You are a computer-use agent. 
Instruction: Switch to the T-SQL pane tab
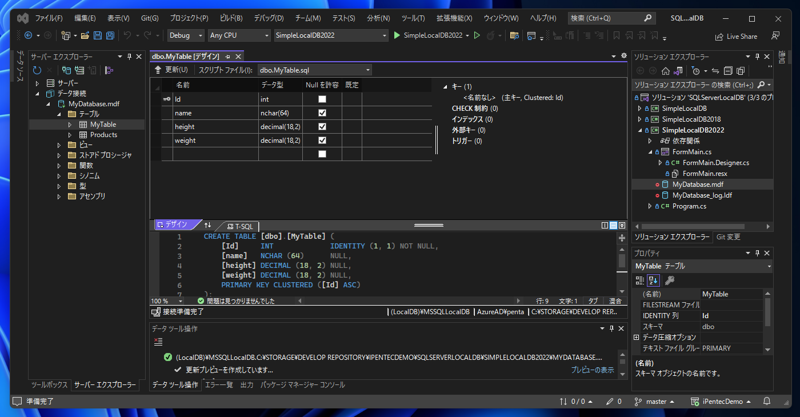(x=240, y=226)
